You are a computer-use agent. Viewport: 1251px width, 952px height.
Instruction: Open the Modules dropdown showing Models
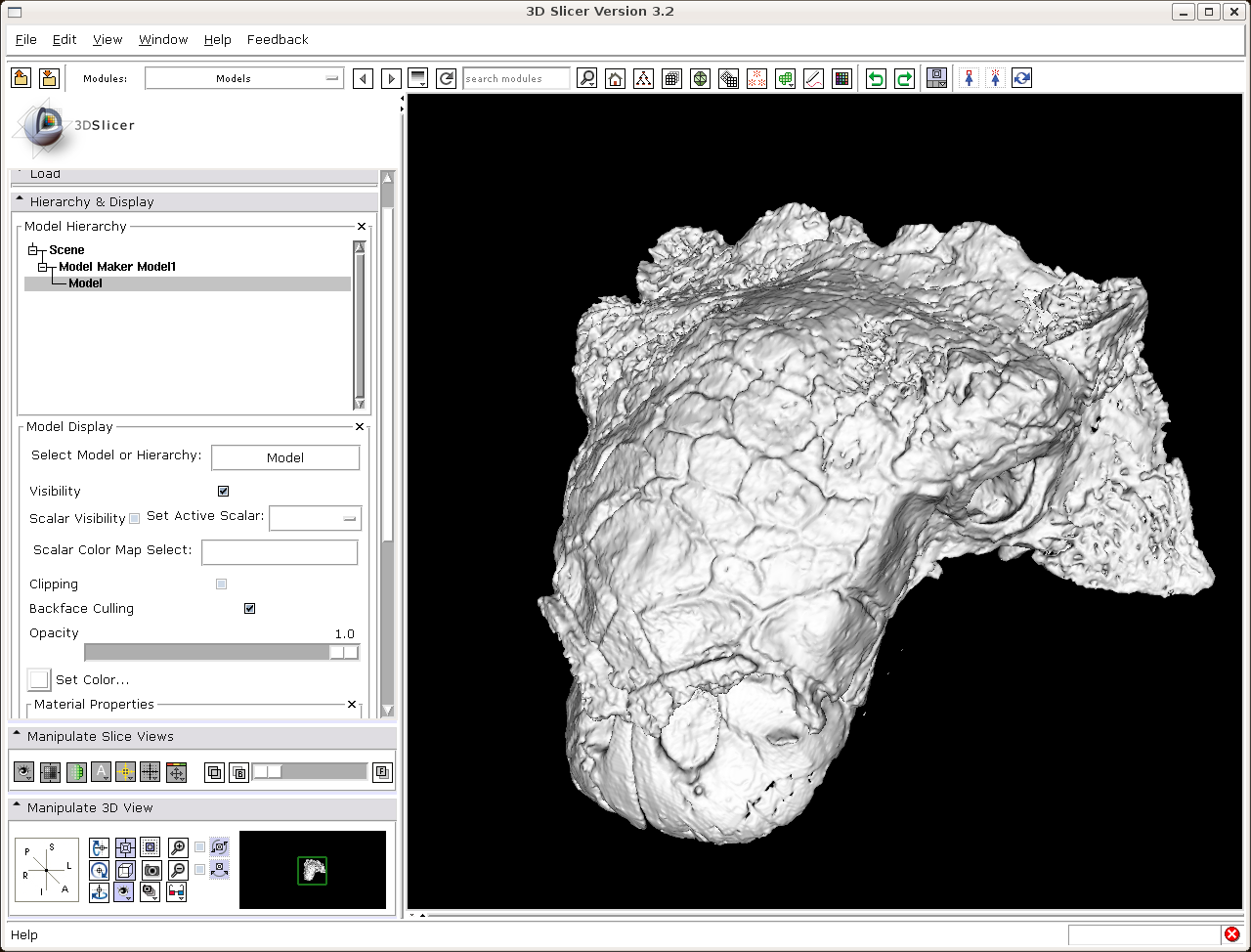click(243, 78)
